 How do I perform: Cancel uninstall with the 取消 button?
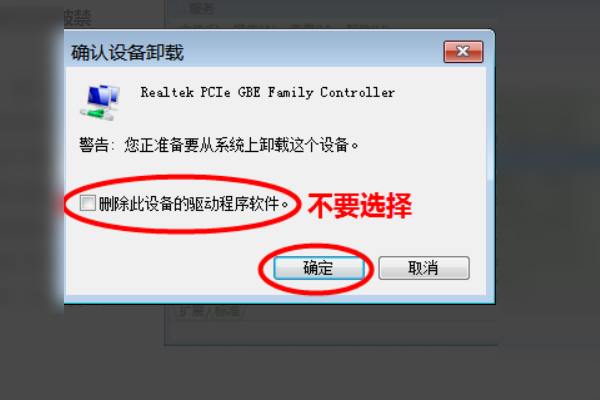pos(424,268)
